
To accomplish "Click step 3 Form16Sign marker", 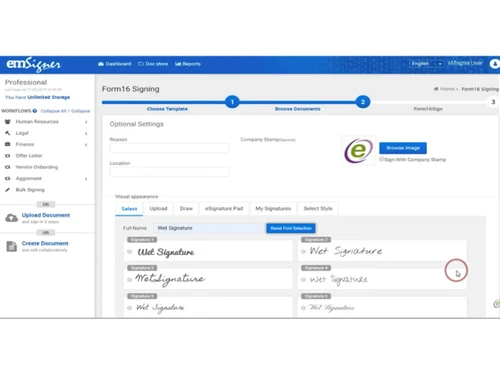I will (x=493, y=102).
